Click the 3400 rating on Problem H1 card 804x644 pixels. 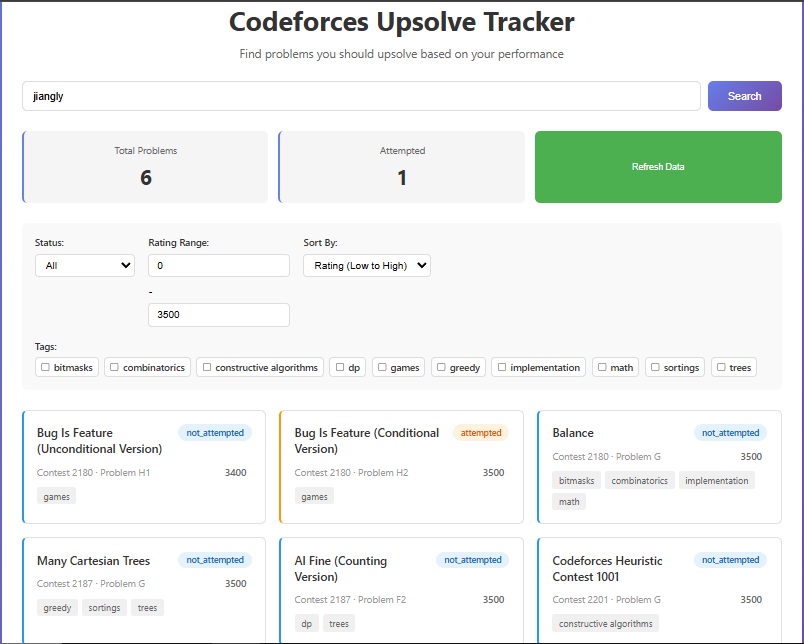(x=235, y=472)
